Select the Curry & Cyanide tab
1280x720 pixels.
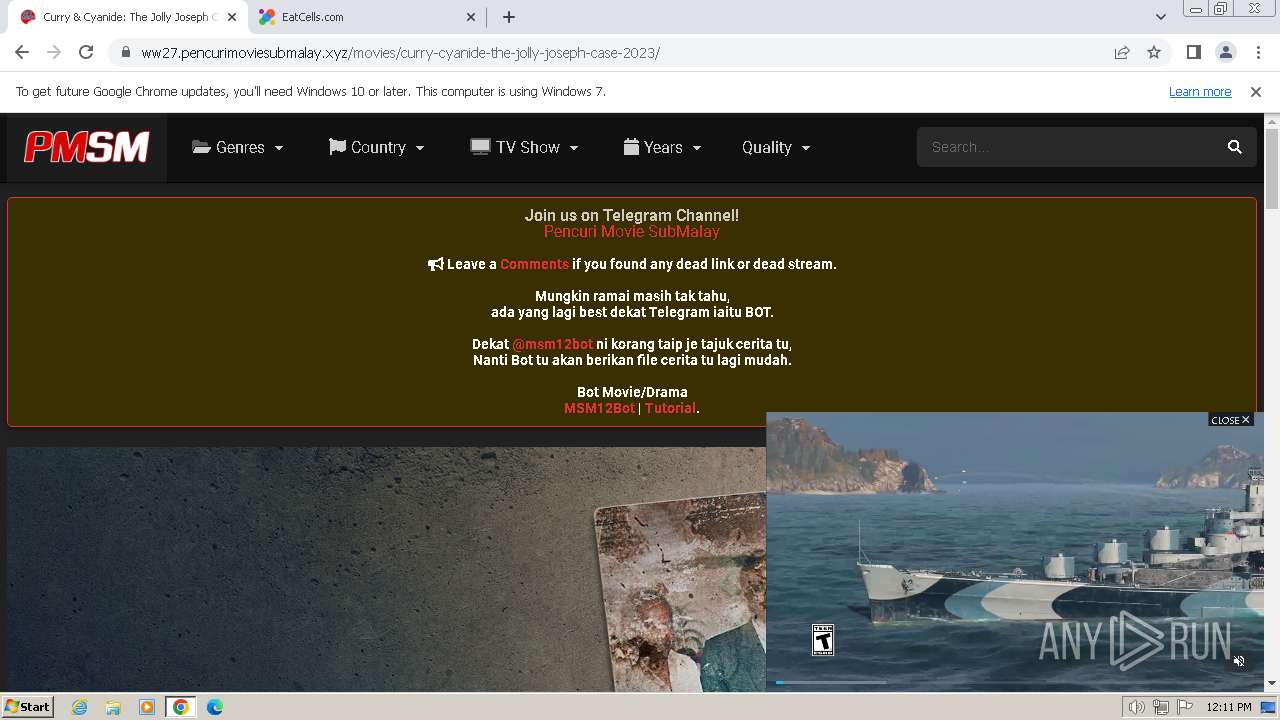pyautogui.click(x=127, y=17)
